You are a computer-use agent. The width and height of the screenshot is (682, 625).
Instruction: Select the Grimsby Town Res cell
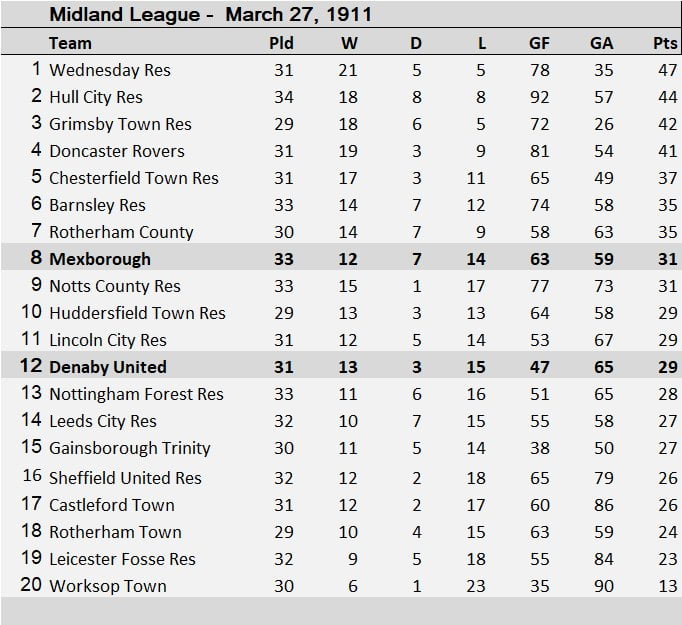(120, 124)
